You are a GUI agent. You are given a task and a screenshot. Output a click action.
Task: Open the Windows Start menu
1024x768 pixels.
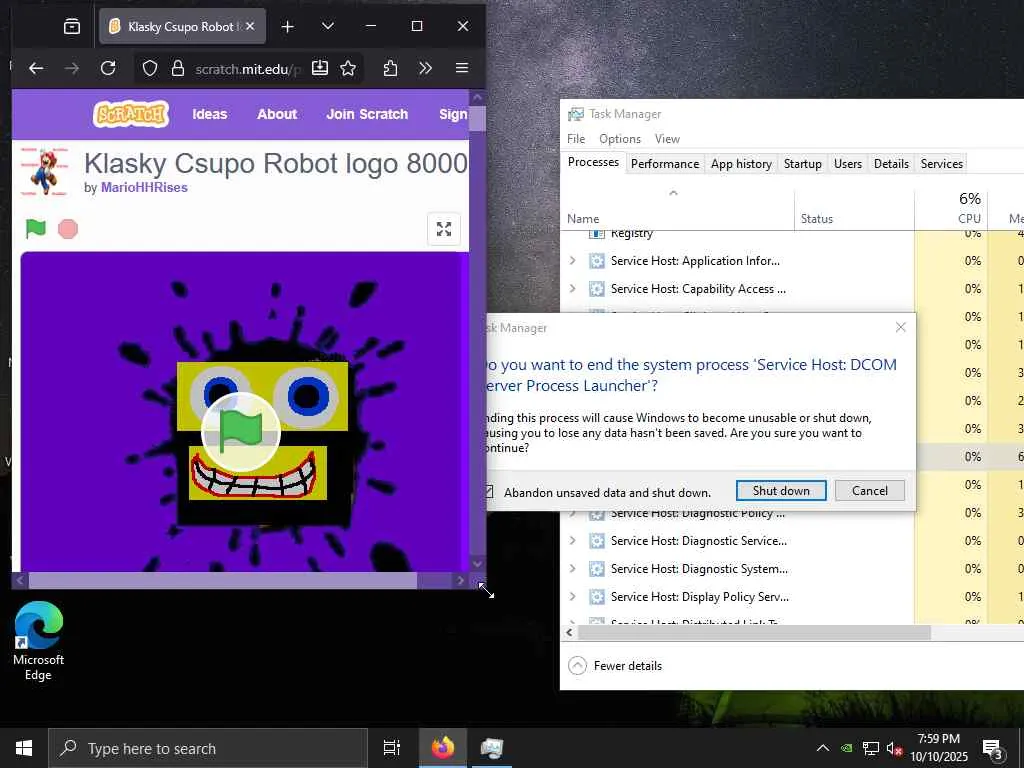coord(24,748)
